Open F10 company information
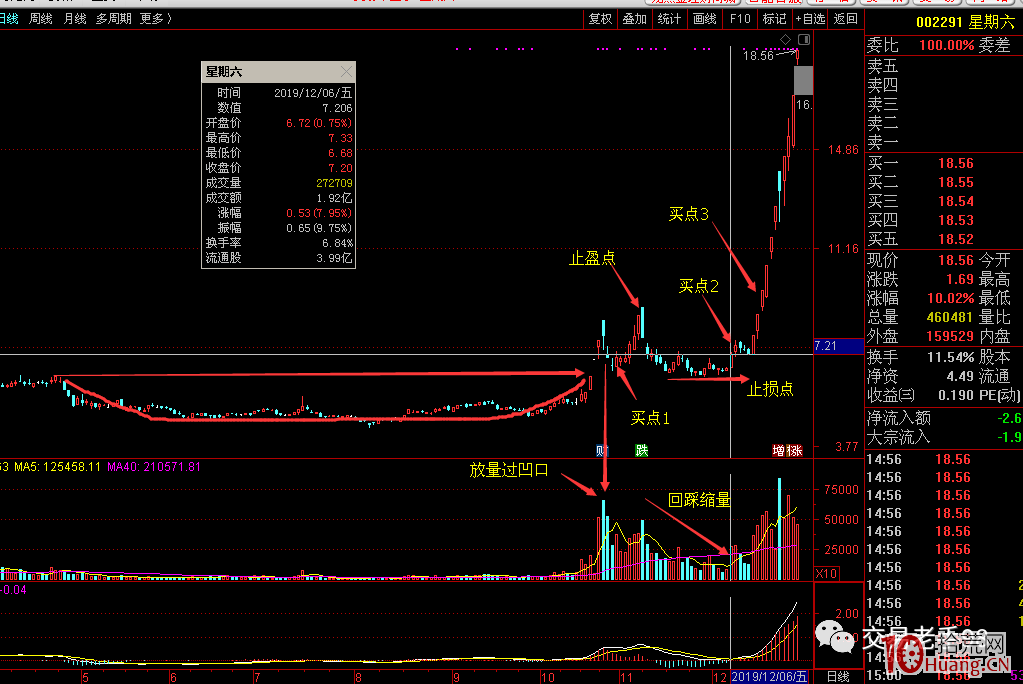Image resolution: width=1023 pixels, height=684 pixels. 740,19
